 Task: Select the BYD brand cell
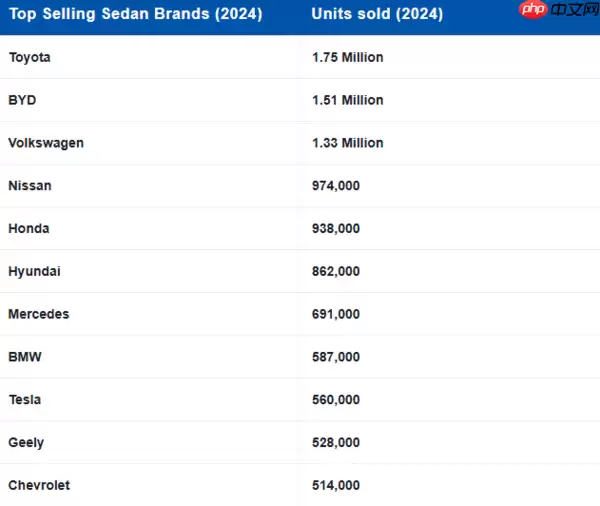22,100
